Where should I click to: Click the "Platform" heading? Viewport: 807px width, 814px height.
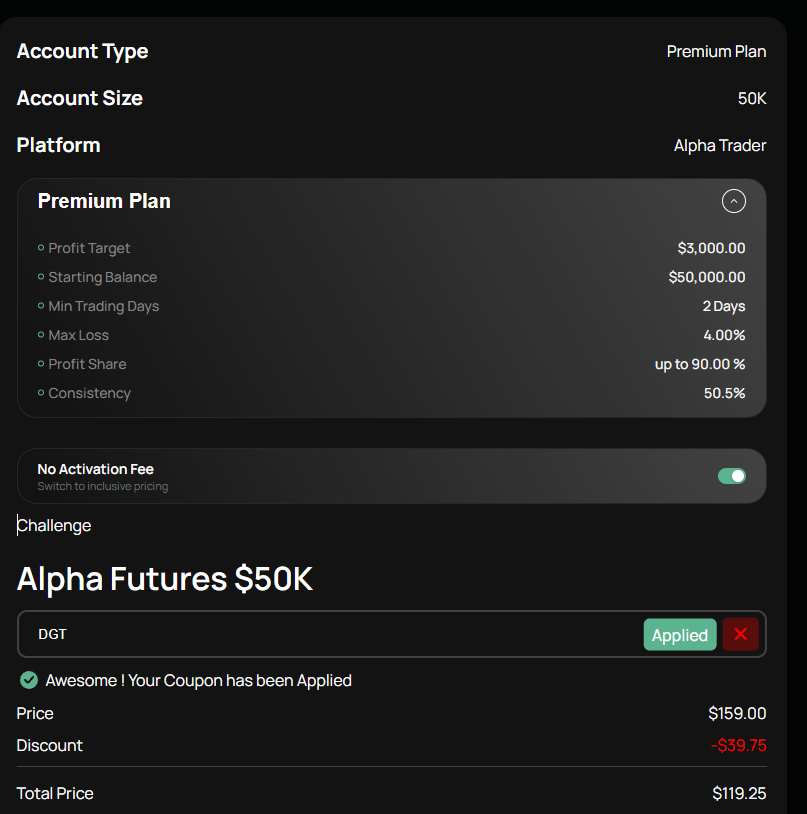pyautogui.click(x=58, y=145)
